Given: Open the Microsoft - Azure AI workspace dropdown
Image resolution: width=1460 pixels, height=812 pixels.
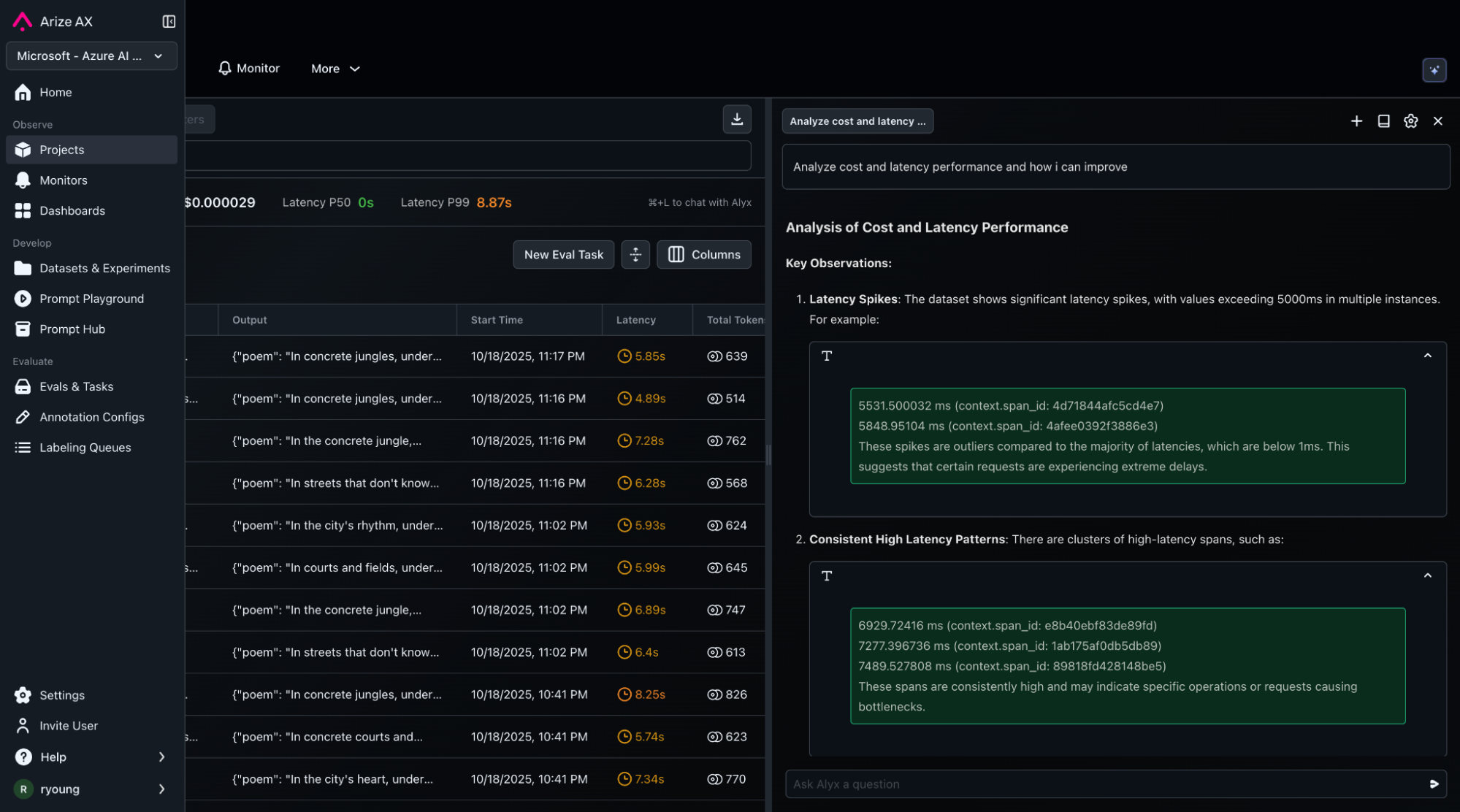Looking at the screenshot, I should (x=91, y=56).
